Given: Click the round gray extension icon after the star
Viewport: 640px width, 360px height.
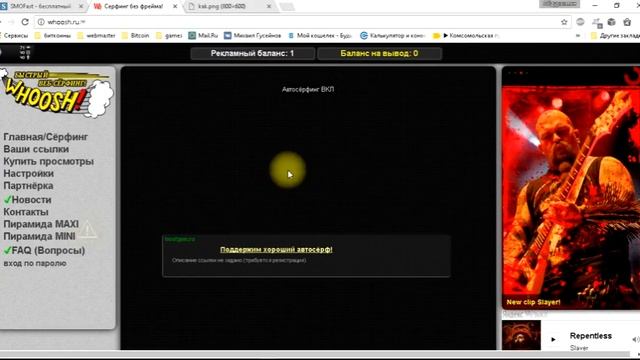Looking at the screenshot, I should pos(580,22).
